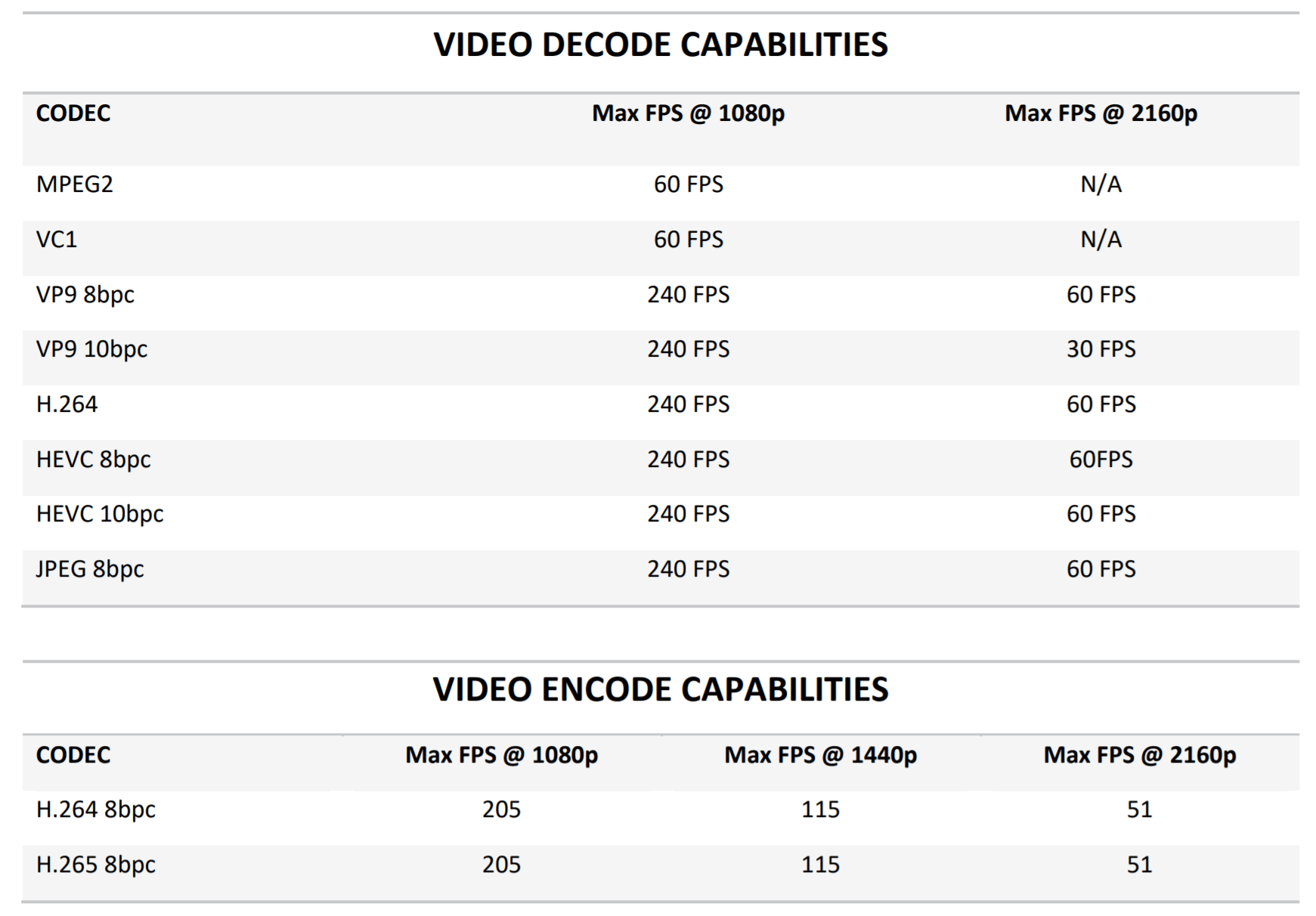Click the 30 FPS cell for VP9 10bpc
This screenshot has width=1316, height=916.
tap(1101, 349)
